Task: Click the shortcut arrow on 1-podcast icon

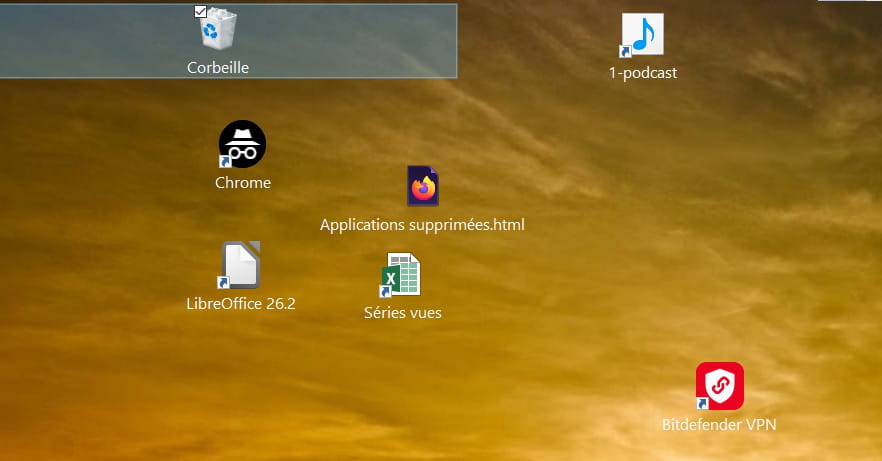Action: [626, 51]
